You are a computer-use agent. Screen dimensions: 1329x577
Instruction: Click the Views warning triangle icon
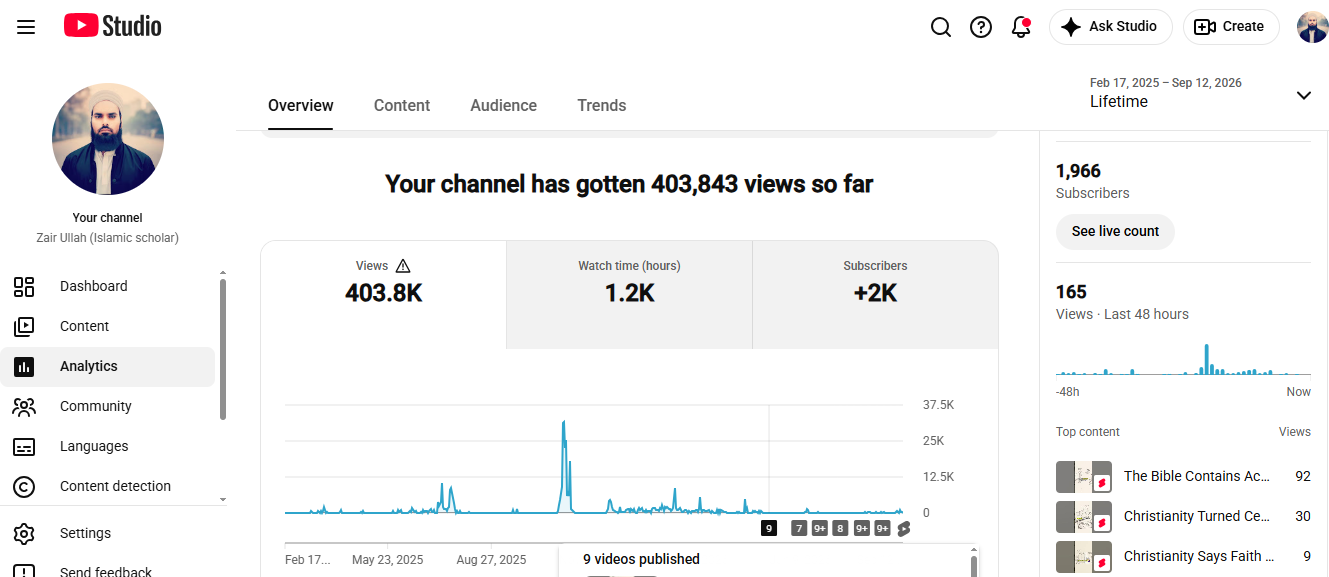403,266
